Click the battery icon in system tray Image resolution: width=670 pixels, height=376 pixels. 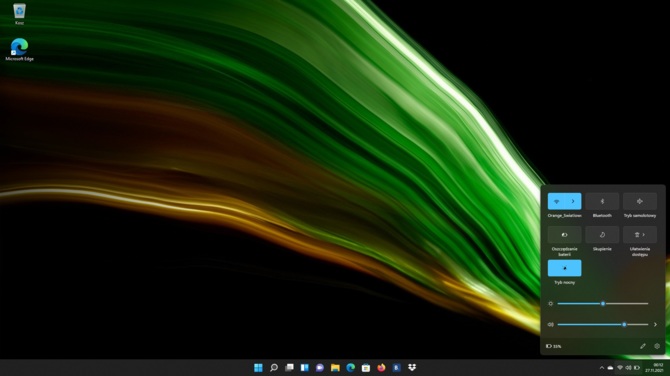637,368
